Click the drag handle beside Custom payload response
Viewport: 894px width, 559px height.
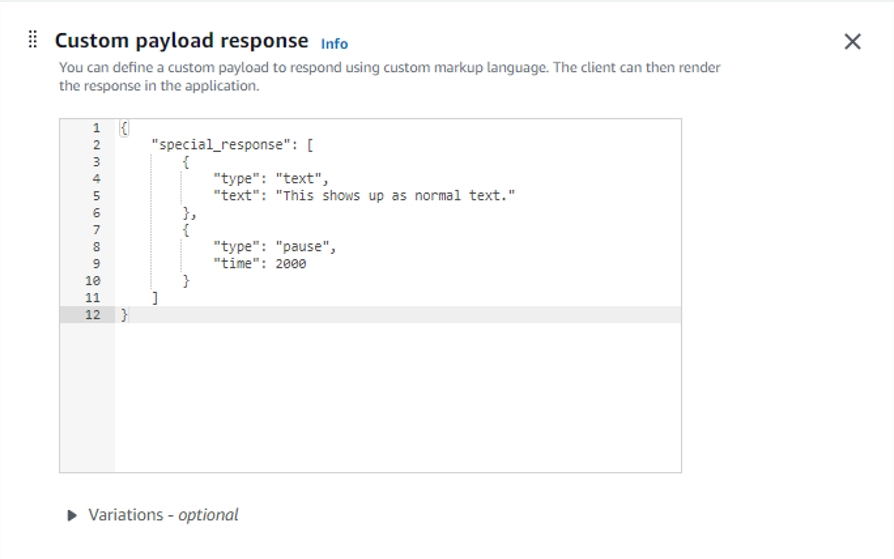tap(33, 40)
